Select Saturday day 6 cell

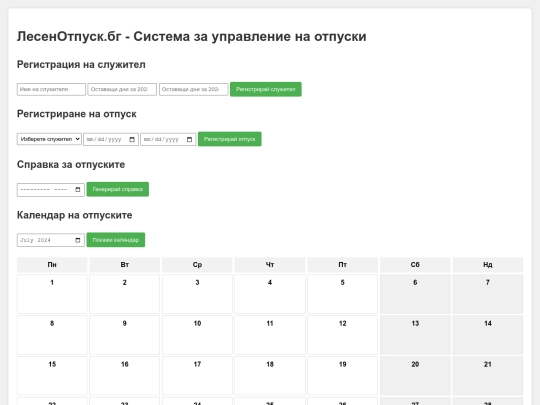point(415,294)
